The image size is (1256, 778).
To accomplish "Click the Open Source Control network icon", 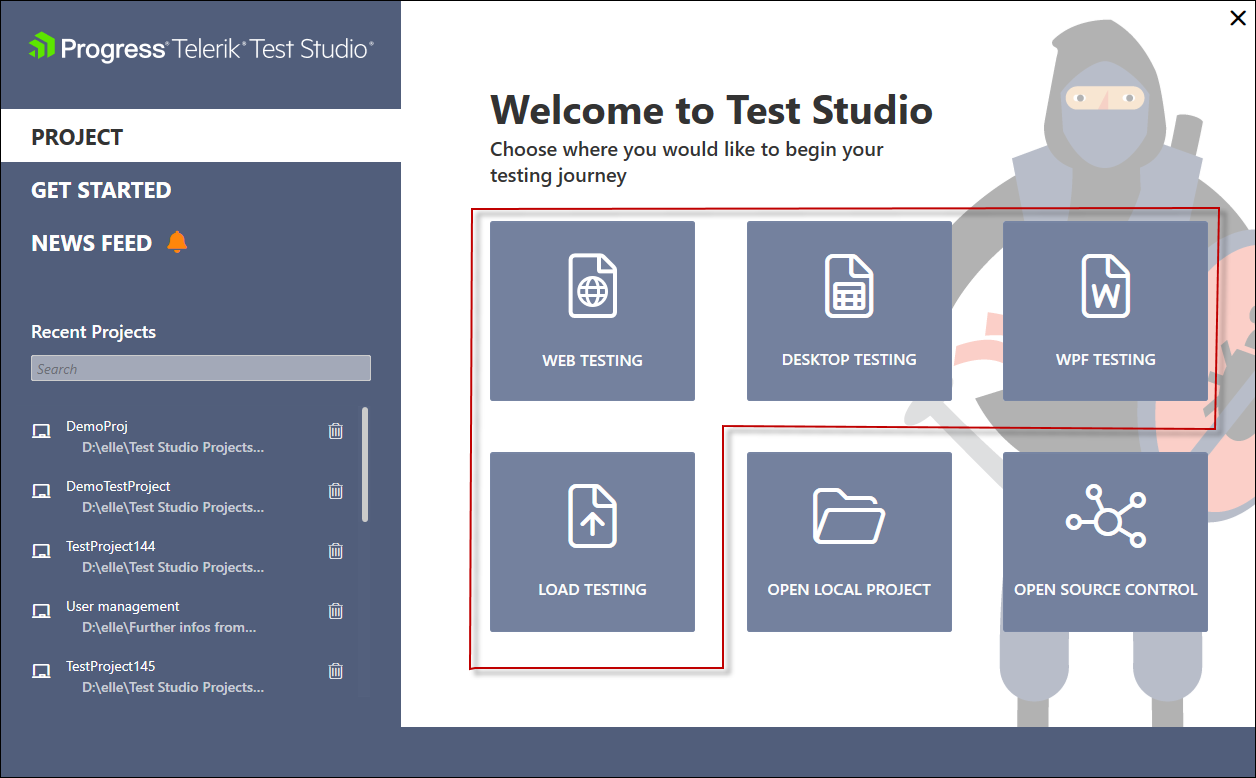I will point(1106,515).
